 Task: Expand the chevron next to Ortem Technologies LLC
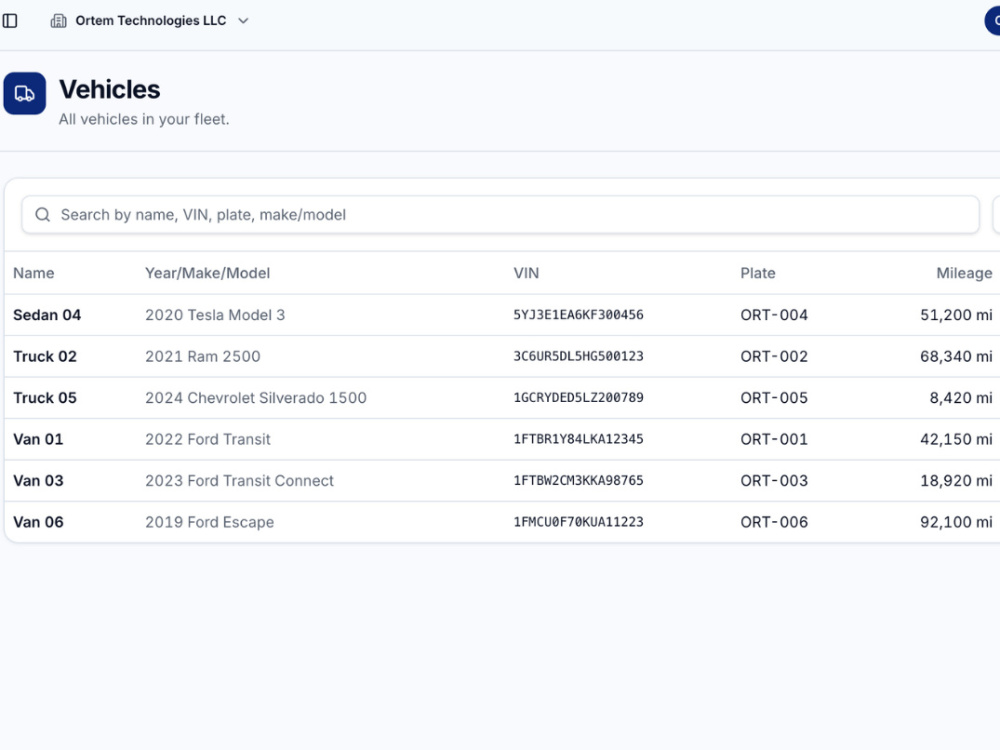click(243, 20)
